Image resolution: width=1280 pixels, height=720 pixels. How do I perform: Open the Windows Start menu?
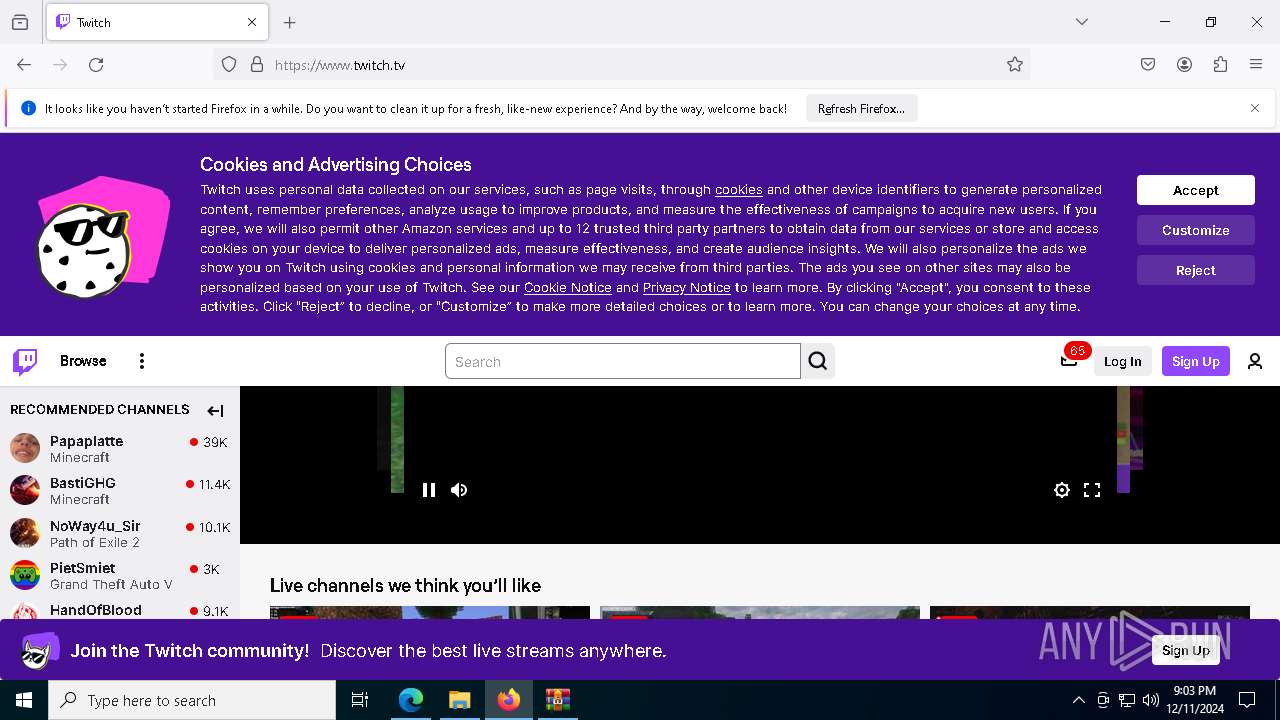pyautogui.click(x=24, y=700)
